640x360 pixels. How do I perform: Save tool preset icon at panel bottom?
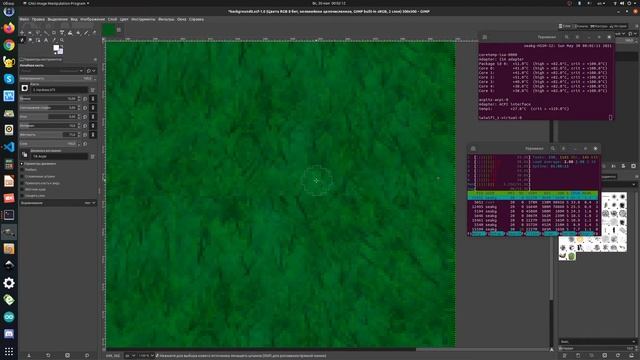[x=29, y=356]
